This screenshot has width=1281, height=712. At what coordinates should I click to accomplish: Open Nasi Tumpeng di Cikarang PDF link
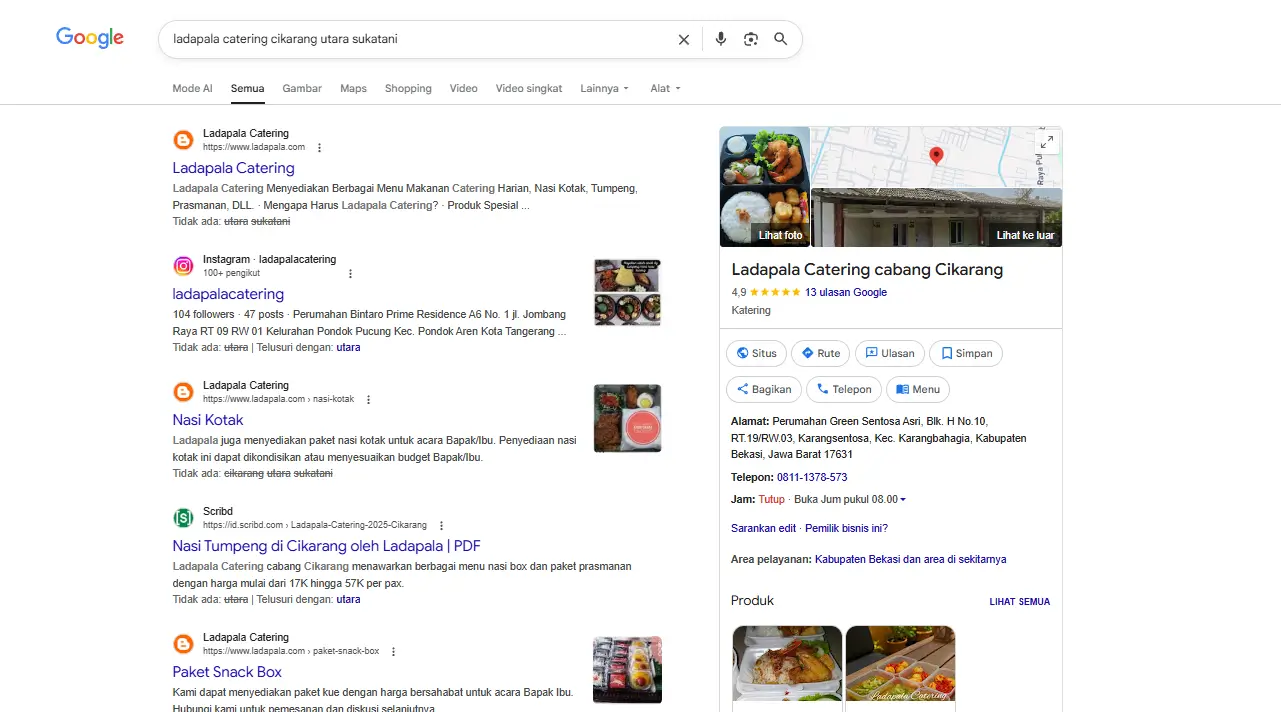pyautogui.click(x=326, y=546)
